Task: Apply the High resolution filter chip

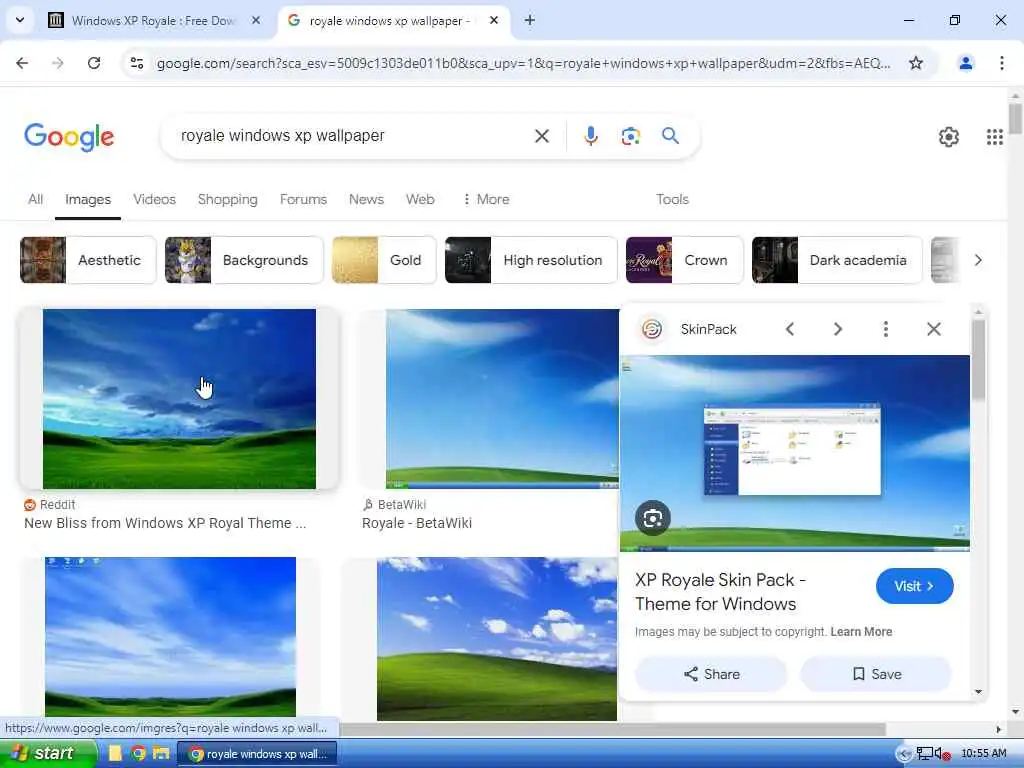Action: 531,260
